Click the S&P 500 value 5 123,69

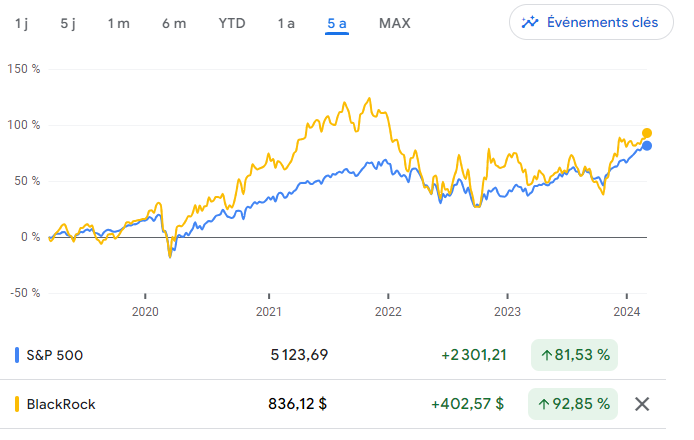pyautogui.click(x=299, y=355)
